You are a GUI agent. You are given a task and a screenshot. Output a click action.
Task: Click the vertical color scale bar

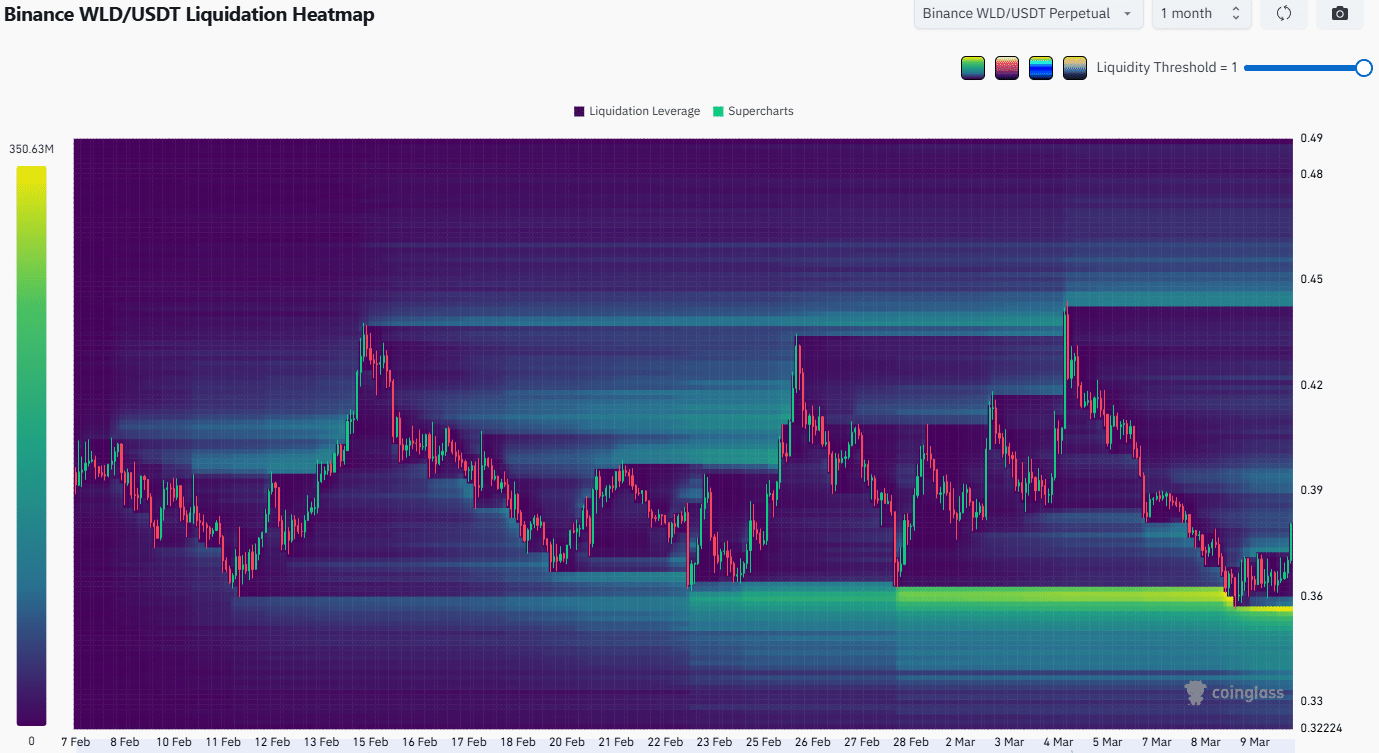(x=31, y=445)
